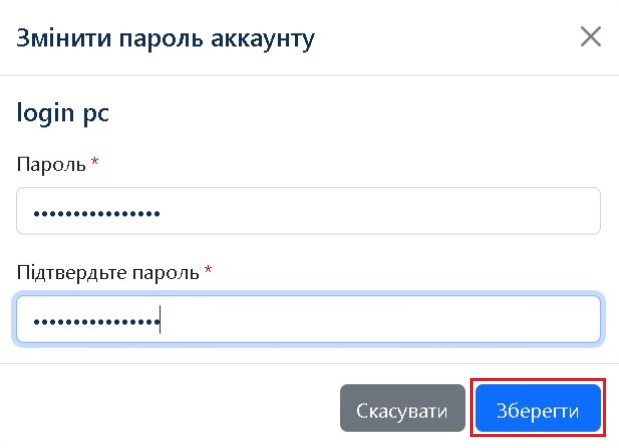Click masked dots in the confirmation field
Image resolution: width=619 pixels, height=448 pixels.
(x=96, y=321)
